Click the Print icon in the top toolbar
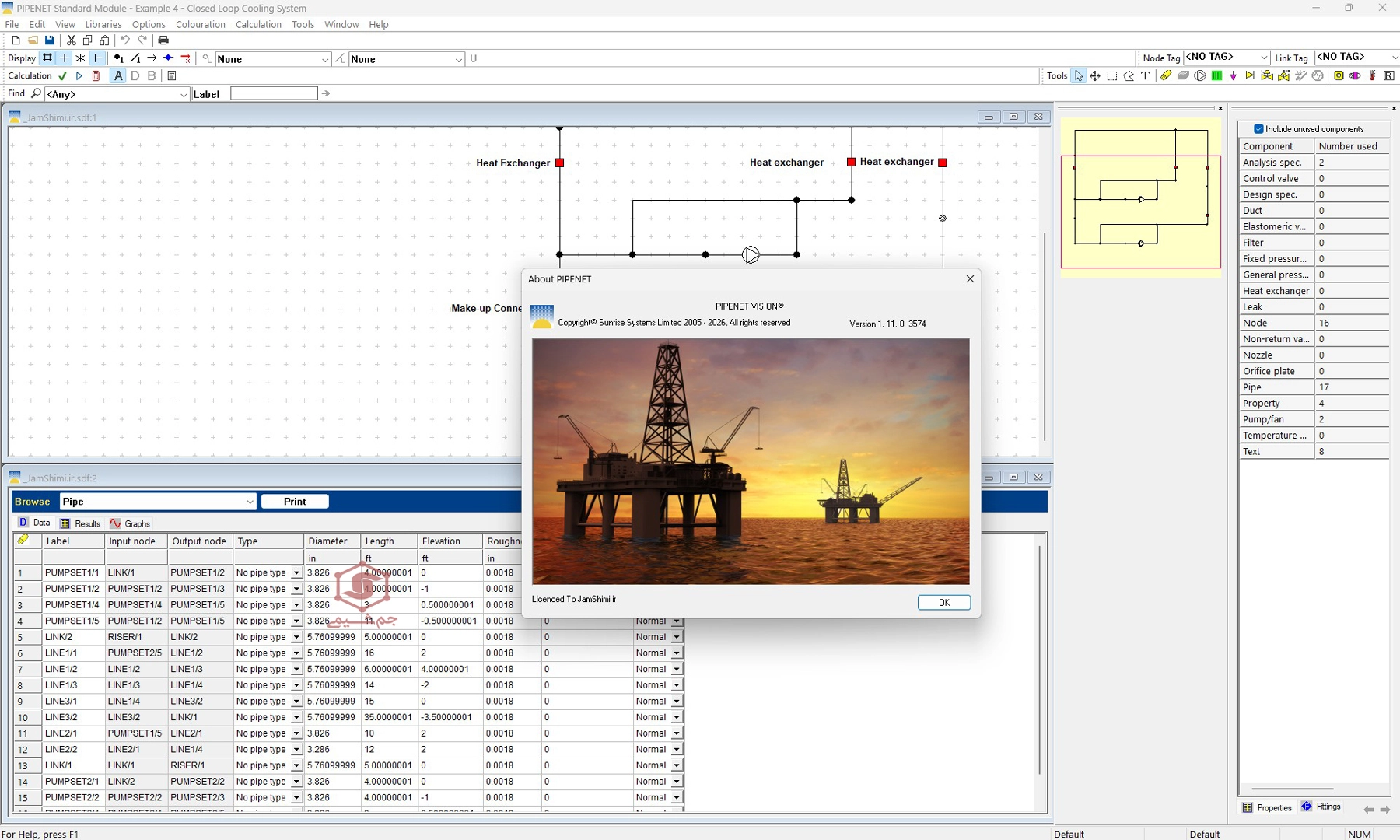This screenshot has height=840, width=1400. [163, 40]
